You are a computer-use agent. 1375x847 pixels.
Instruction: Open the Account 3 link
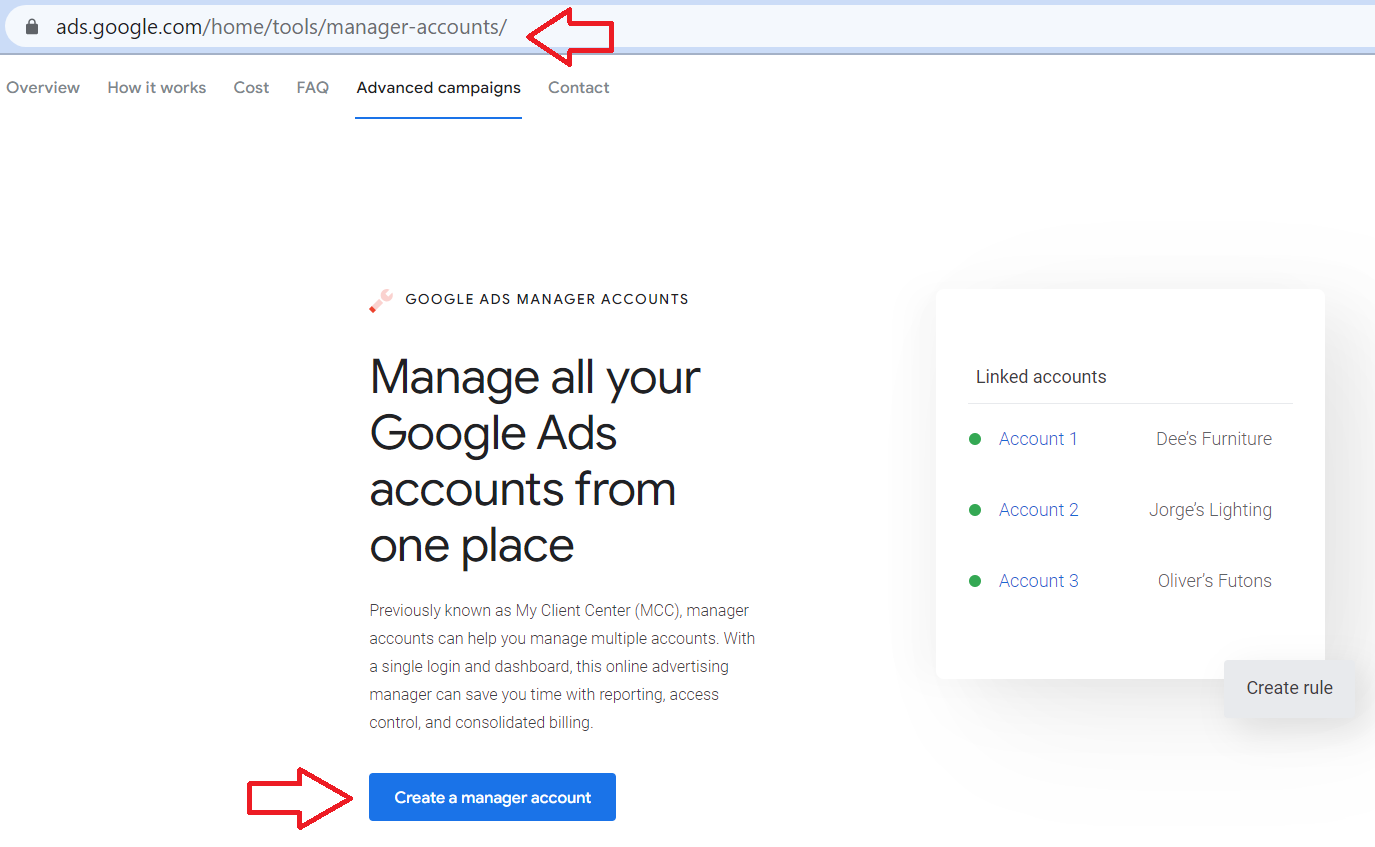click(x=1039, y=581)
